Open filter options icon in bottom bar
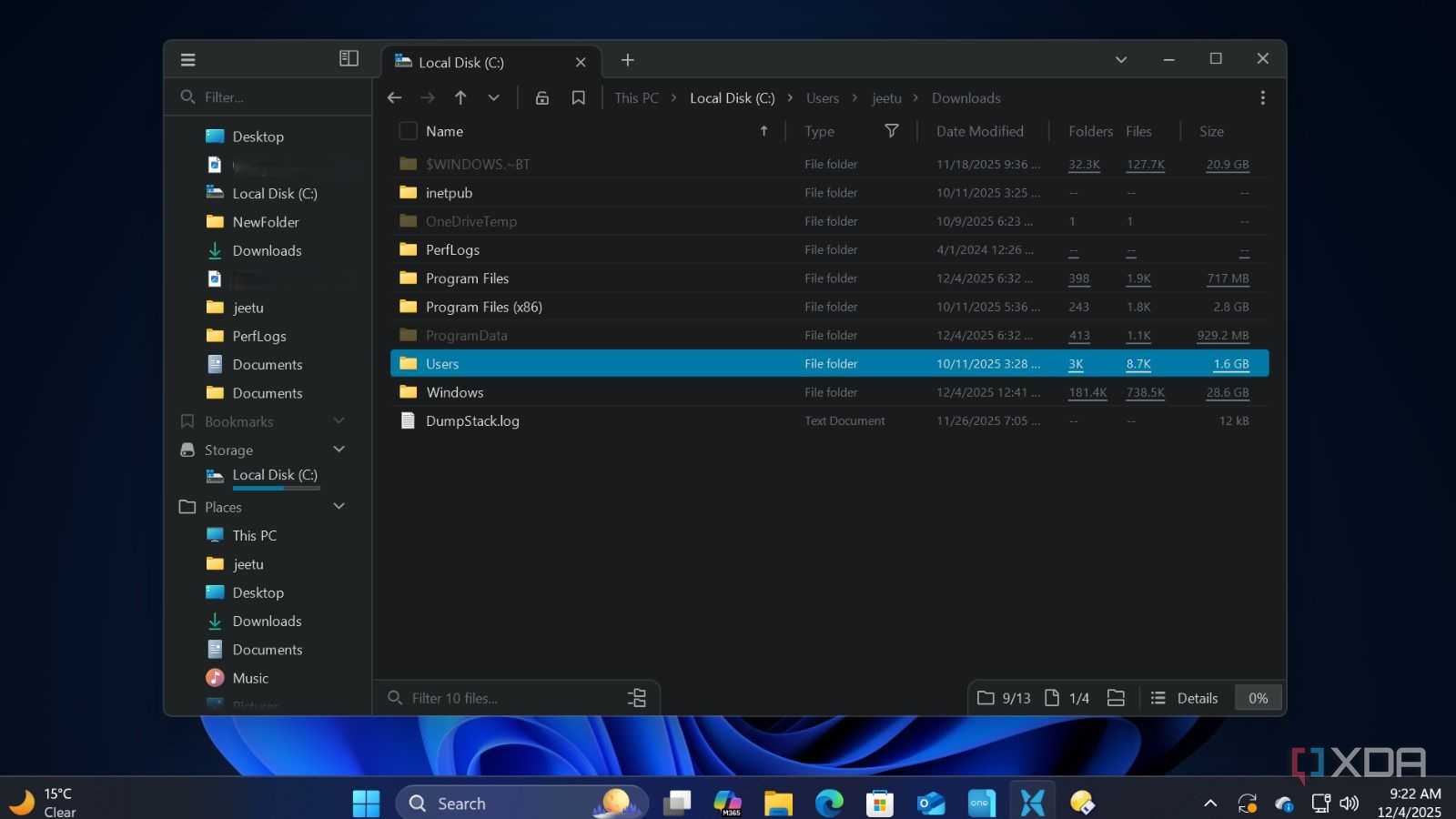The width and height of the screenshot is (1456, 819). point(637,698)
